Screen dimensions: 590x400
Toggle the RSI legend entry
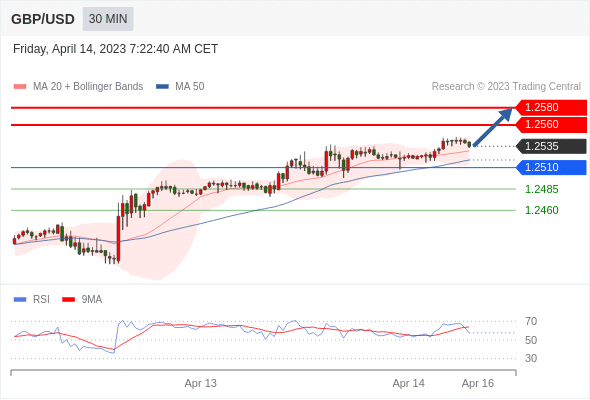tap(32, 300)
